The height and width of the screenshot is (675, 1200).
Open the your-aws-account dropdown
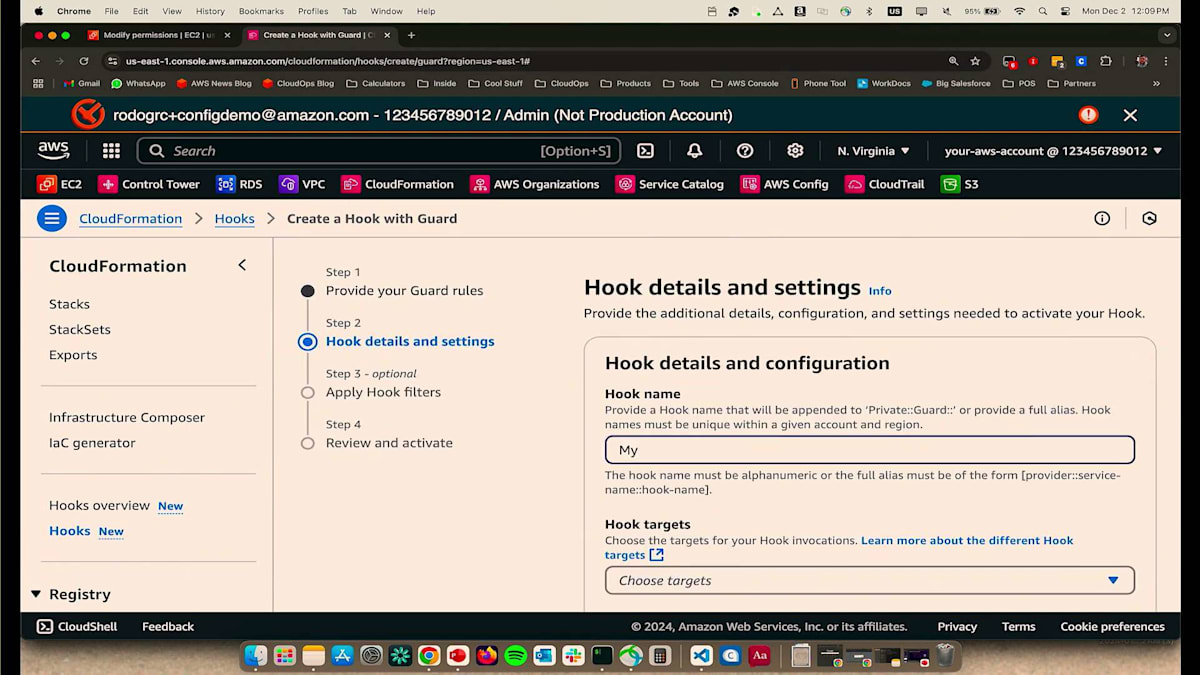[1053, 151]
